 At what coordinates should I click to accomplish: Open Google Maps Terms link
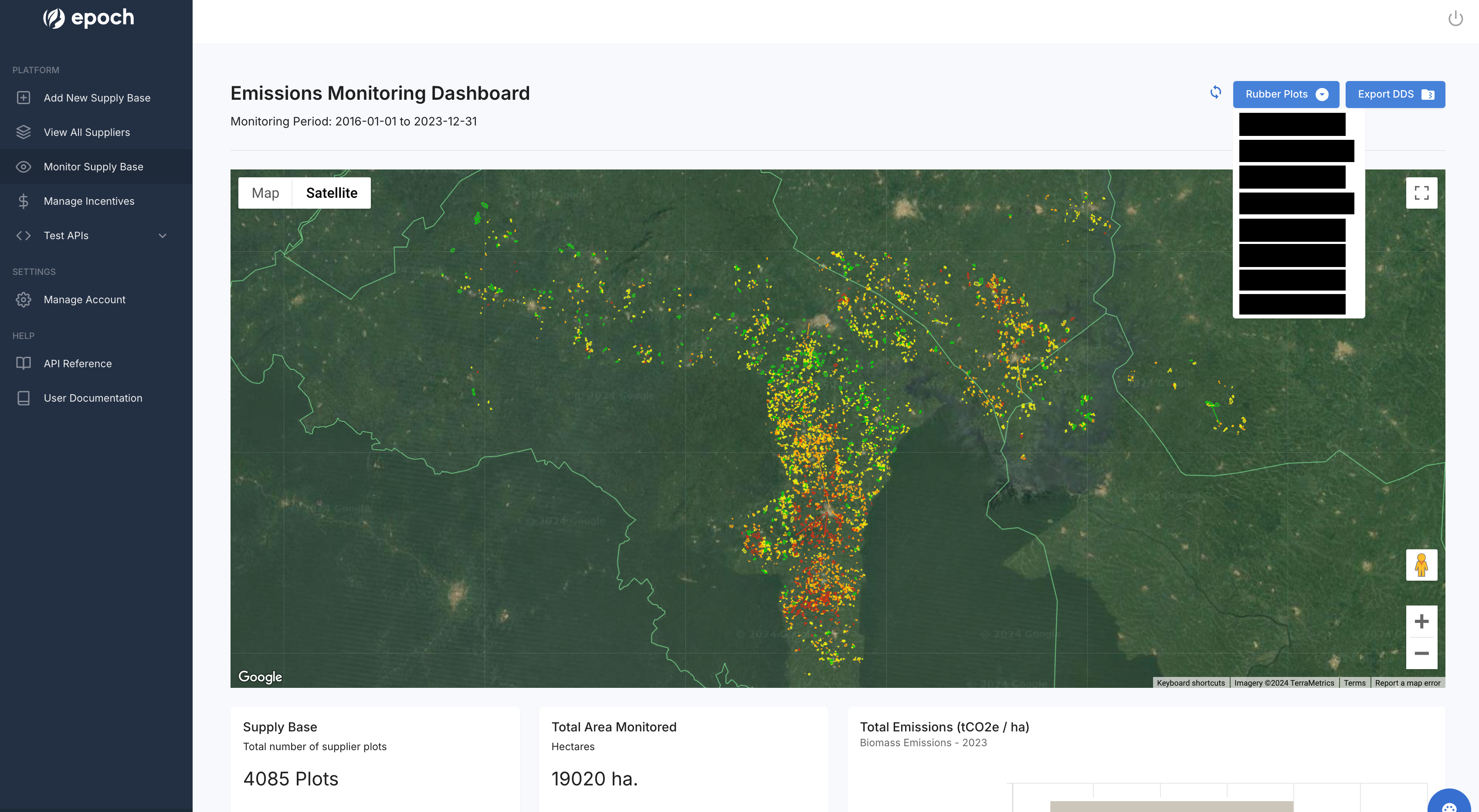1354,683
